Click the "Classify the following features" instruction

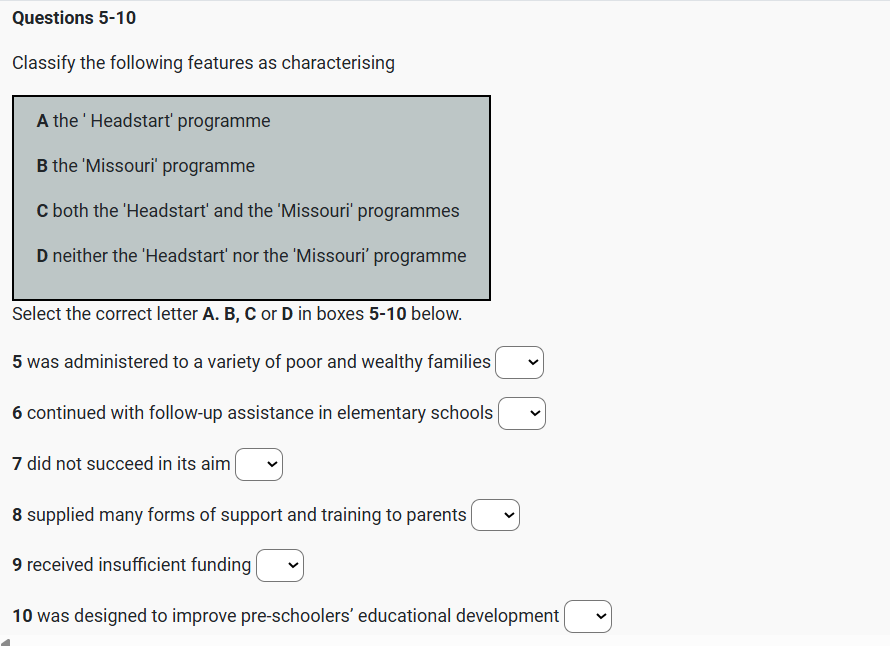pos(203,63)
